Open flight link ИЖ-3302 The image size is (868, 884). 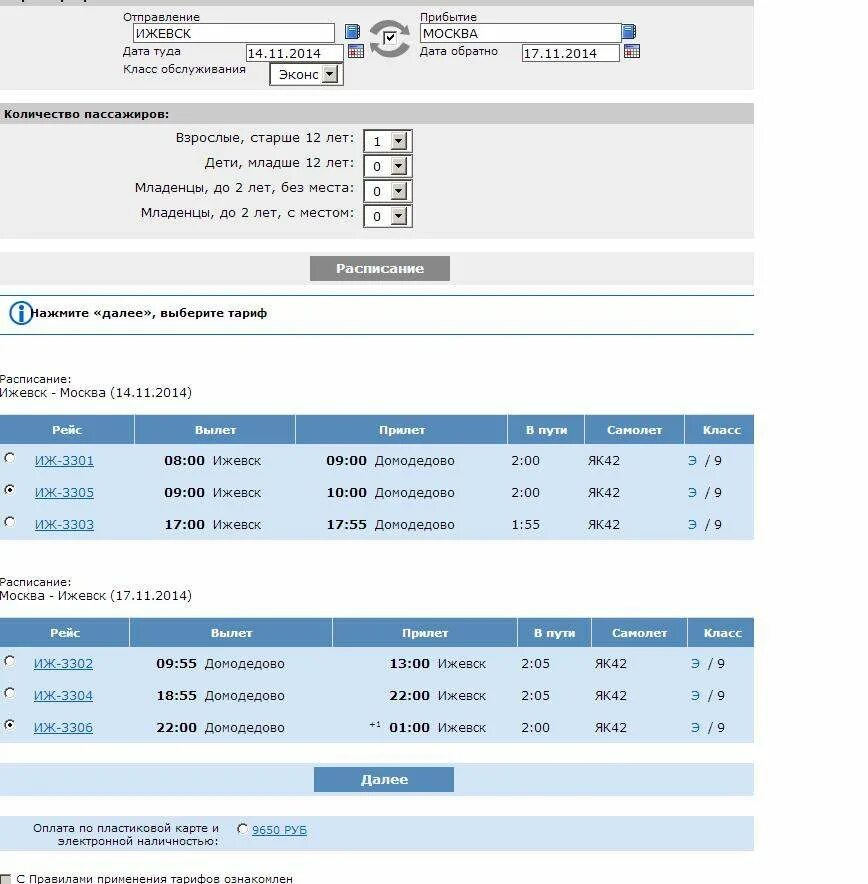point(63,664)
